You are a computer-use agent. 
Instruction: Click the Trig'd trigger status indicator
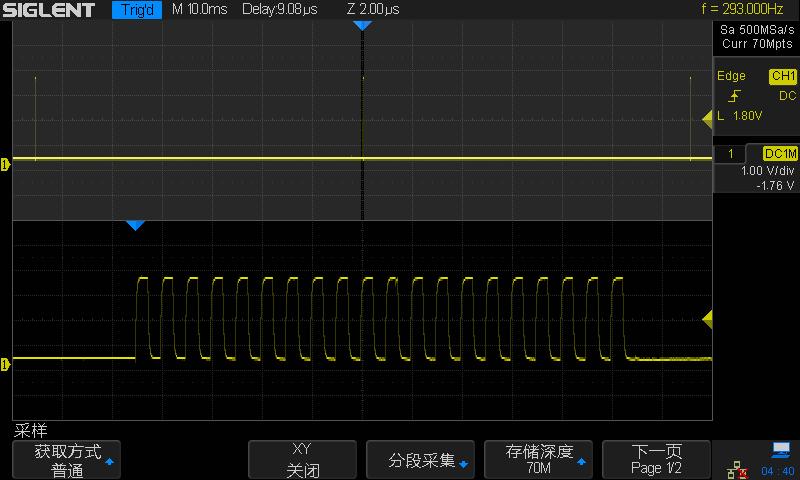[x=137, y=10]
